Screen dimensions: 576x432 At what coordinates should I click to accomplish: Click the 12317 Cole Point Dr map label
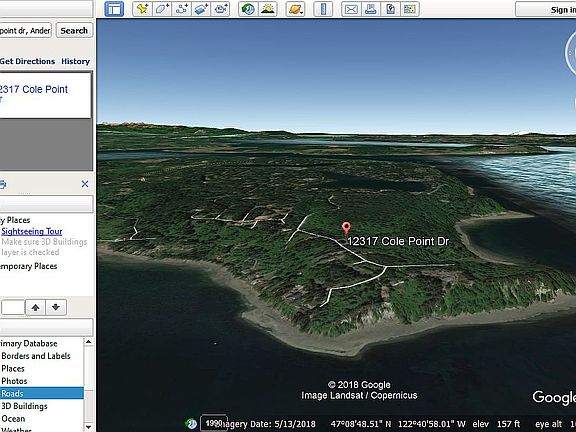[x=398, y=241]
